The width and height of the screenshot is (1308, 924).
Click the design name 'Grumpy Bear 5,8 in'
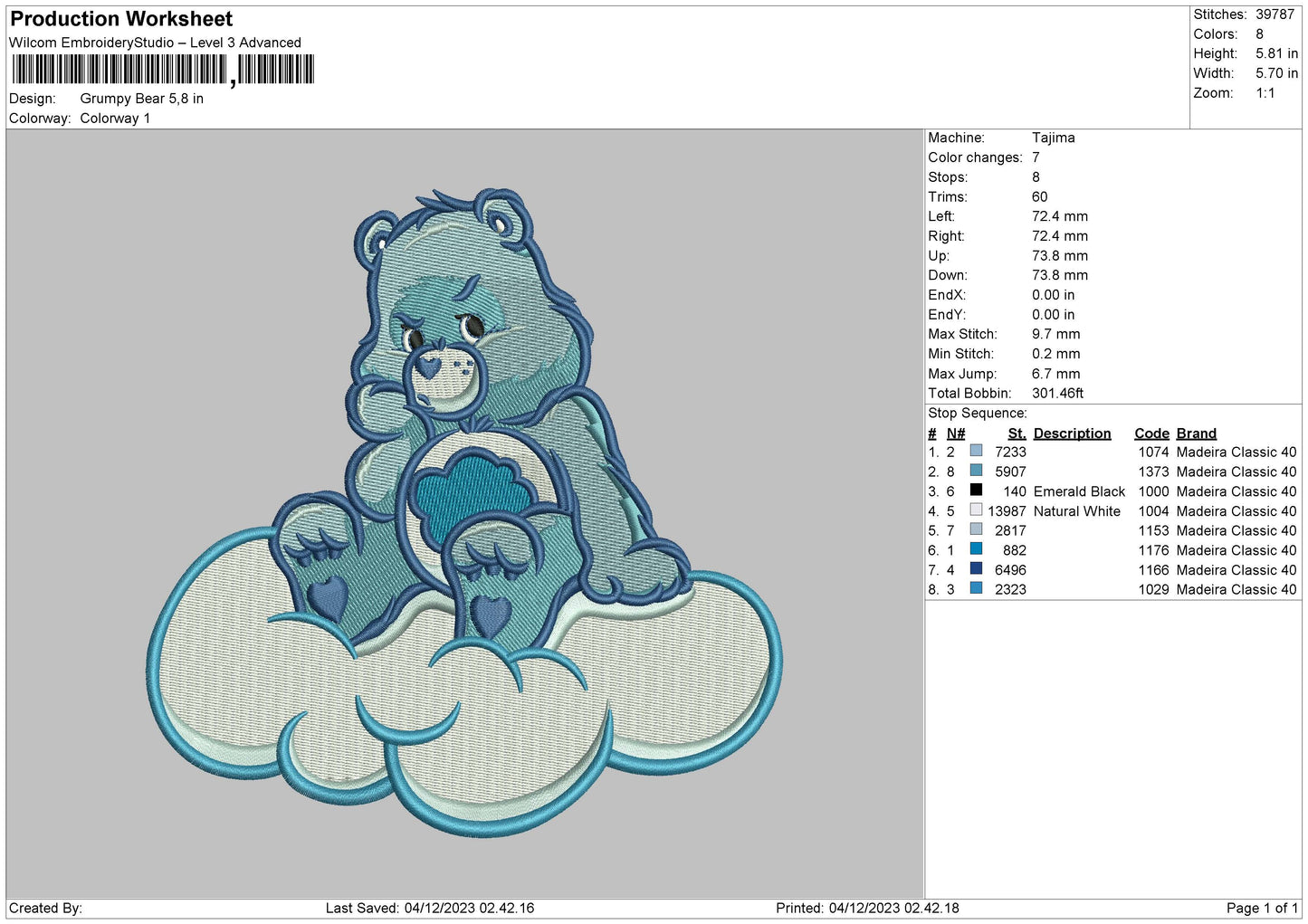point(142,99)
